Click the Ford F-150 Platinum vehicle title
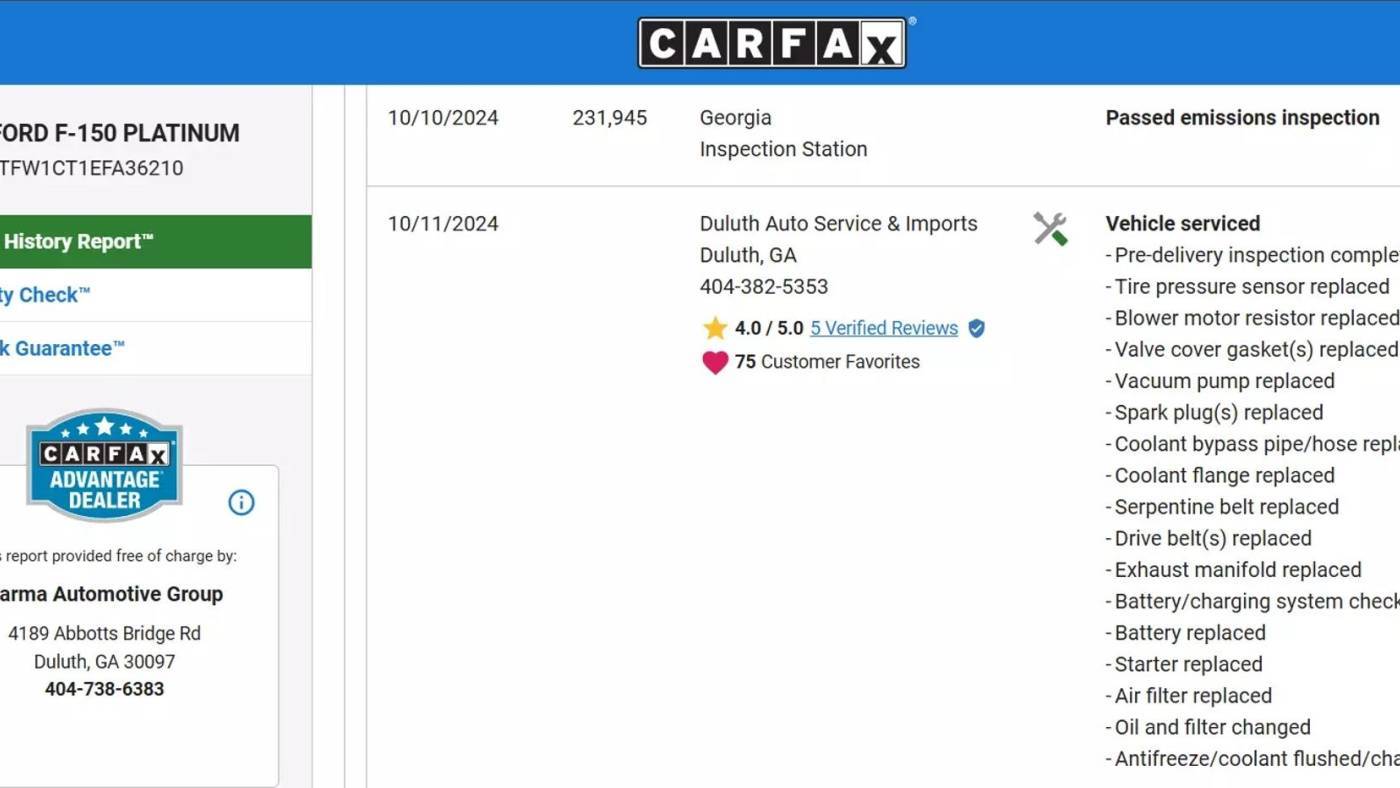 pos(120,133)
